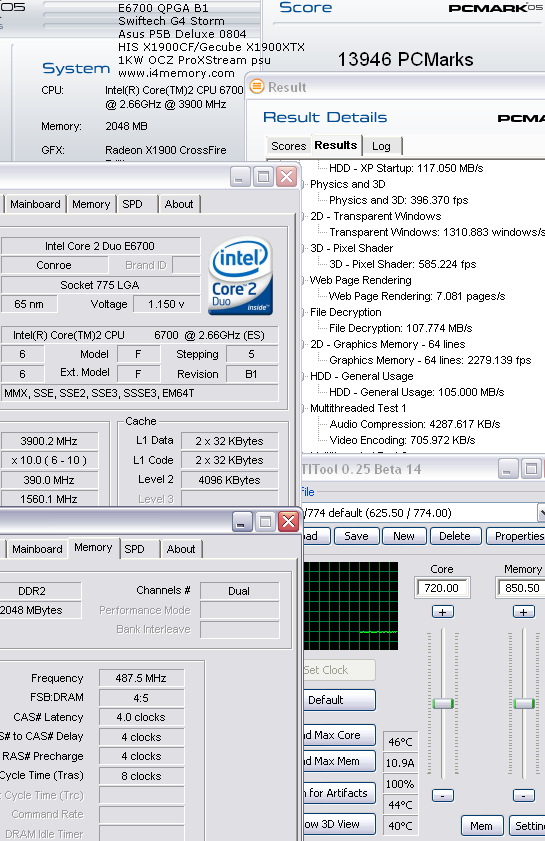This screenshot has width=545, height=841.
Task: Switch to the Scores tab
Action: pos(288,146)
